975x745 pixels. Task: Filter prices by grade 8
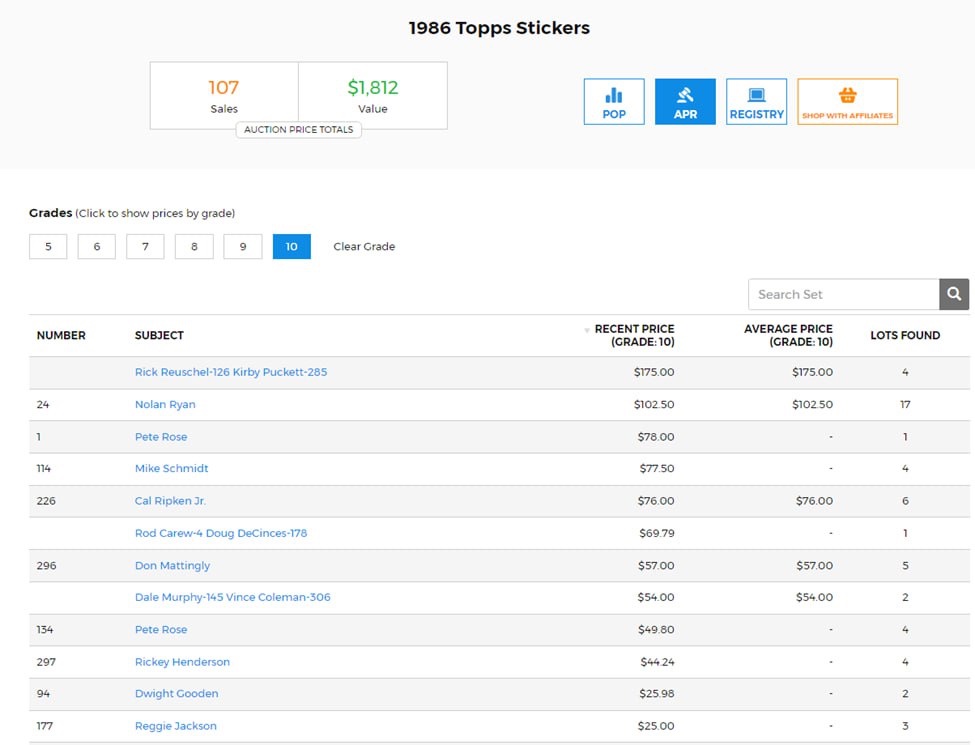click(x=194, y=246)
